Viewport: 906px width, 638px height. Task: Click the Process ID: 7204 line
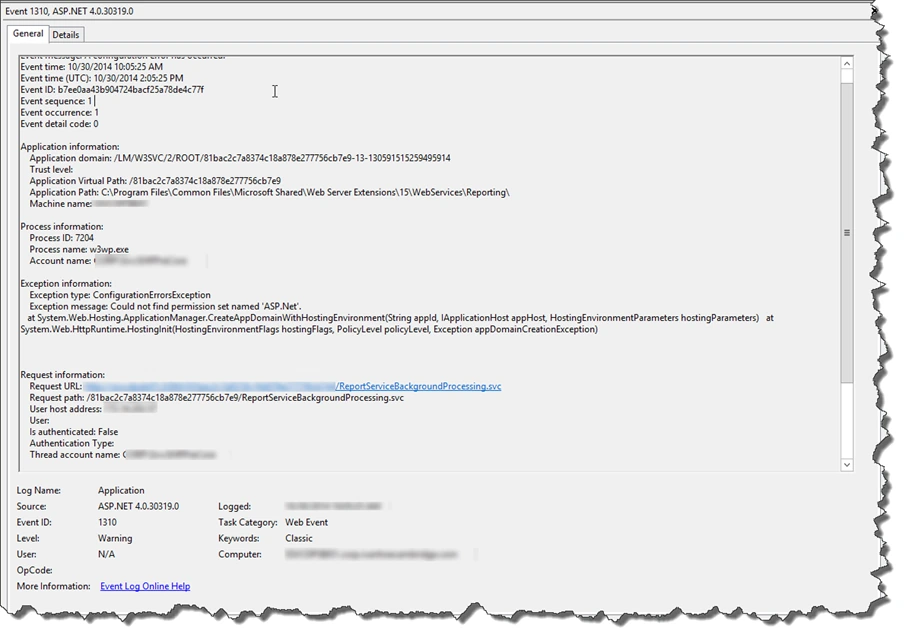[x=61, y=238]
